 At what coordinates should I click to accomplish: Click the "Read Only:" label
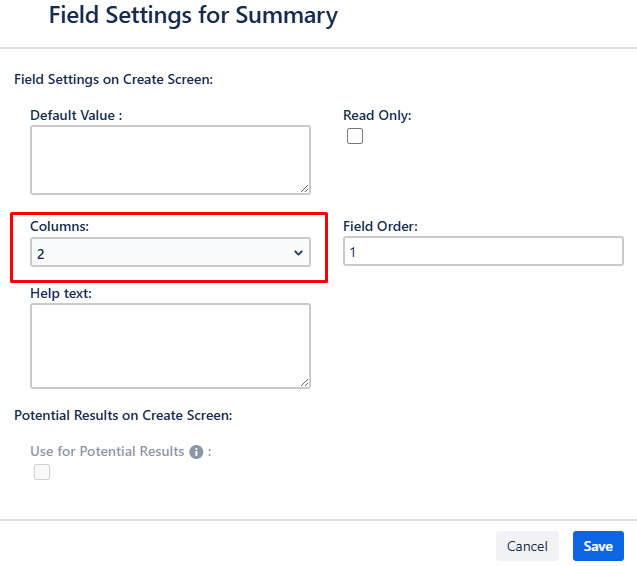click(377, 115)
